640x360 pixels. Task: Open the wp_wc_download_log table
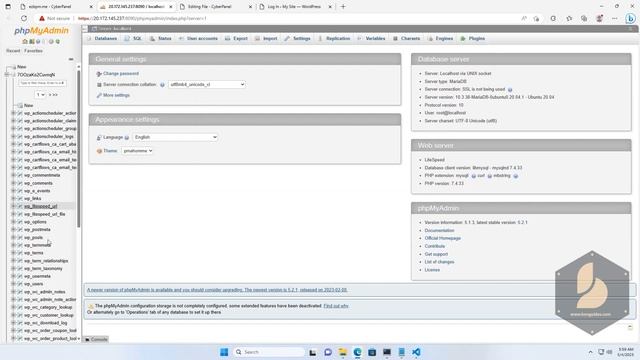pyautogui.click(x=46, y=323)
